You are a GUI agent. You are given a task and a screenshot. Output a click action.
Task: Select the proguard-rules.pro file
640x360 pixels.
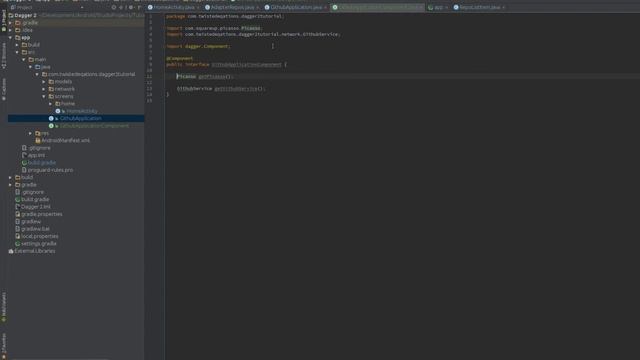point(50,170)
